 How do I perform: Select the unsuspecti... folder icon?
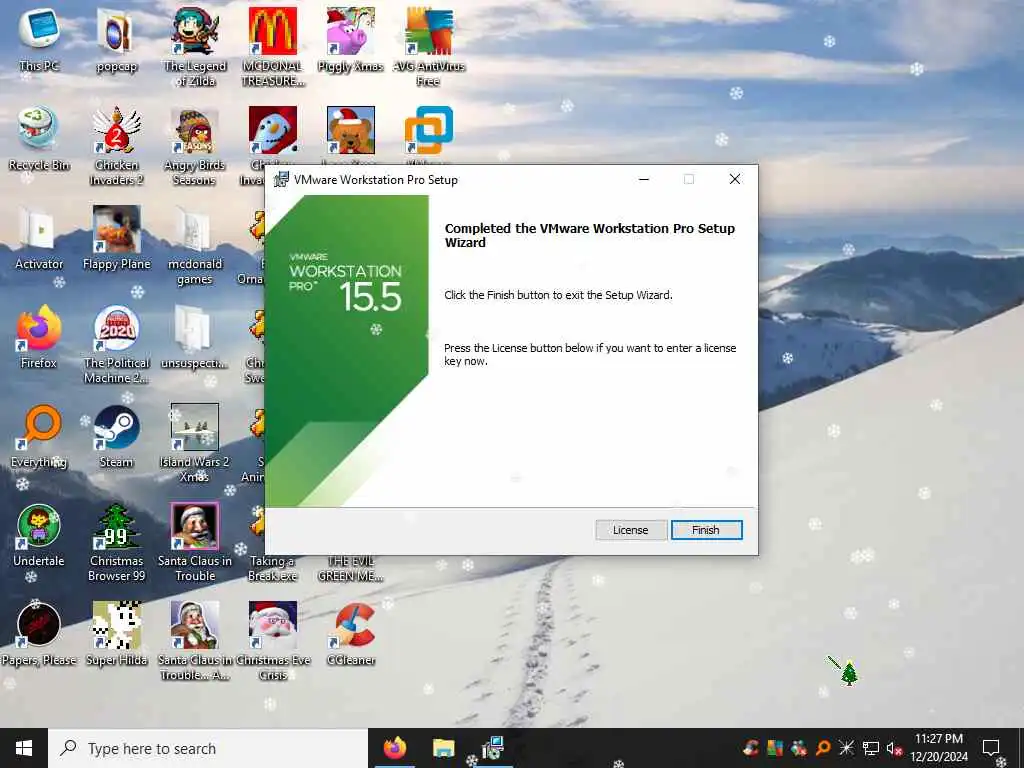pos(195,337)
